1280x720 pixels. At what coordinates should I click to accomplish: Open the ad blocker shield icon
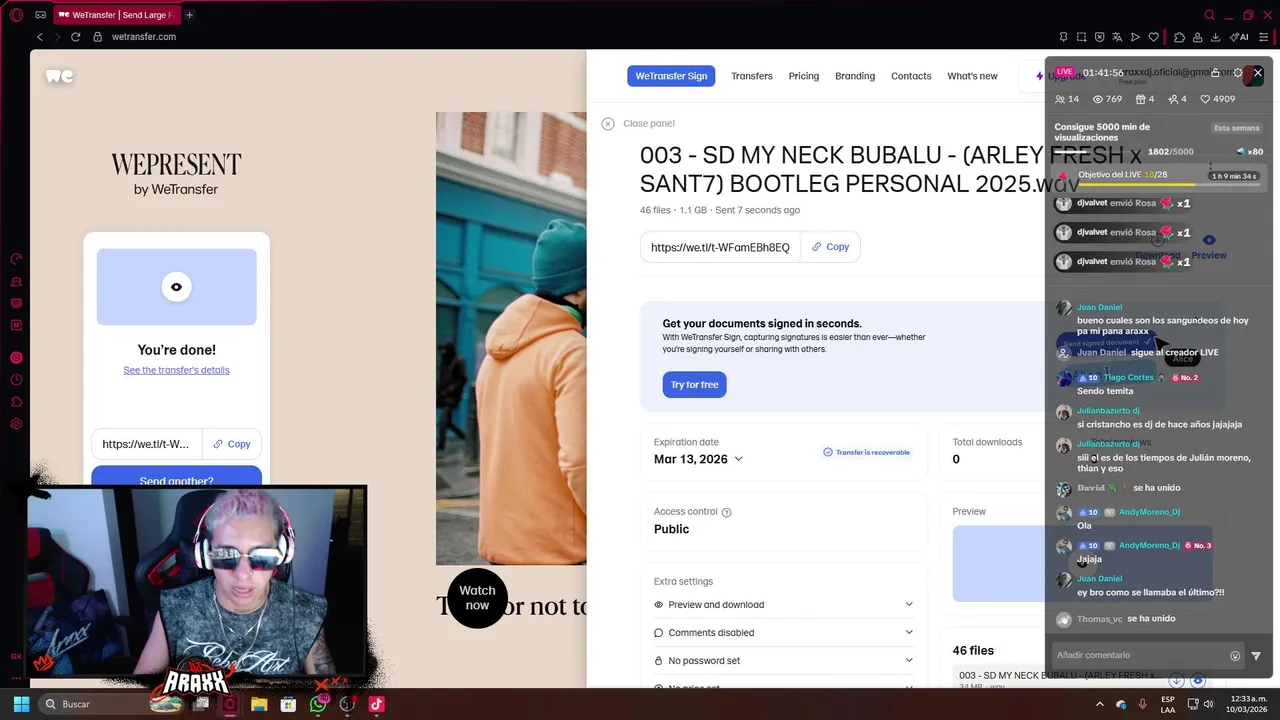[1099, 37]
